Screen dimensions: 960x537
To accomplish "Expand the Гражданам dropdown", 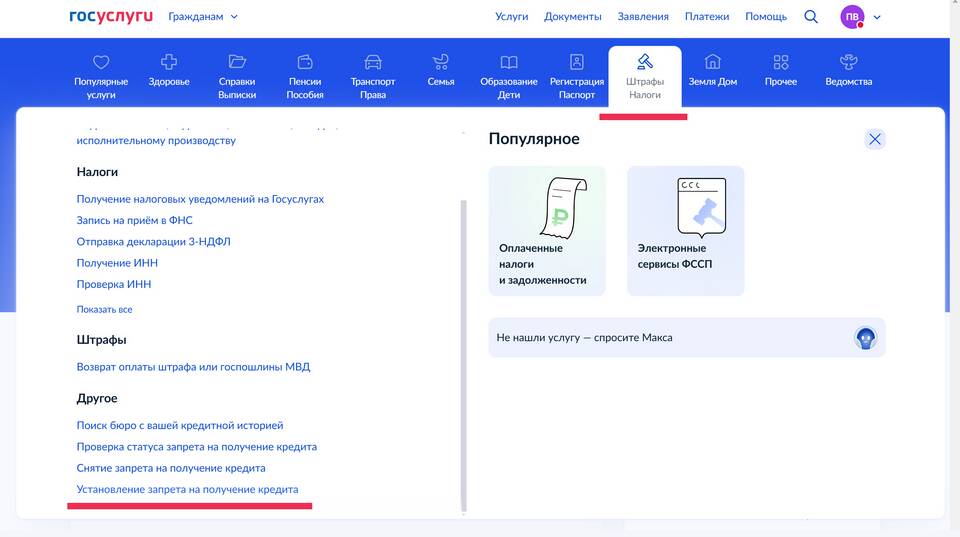I will pyautogui.click(x=203, y=17).
